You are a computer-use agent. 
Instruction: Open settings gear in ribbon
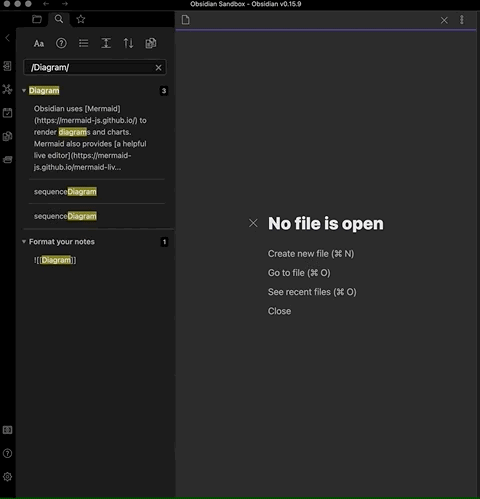click(x=7, y=477)
